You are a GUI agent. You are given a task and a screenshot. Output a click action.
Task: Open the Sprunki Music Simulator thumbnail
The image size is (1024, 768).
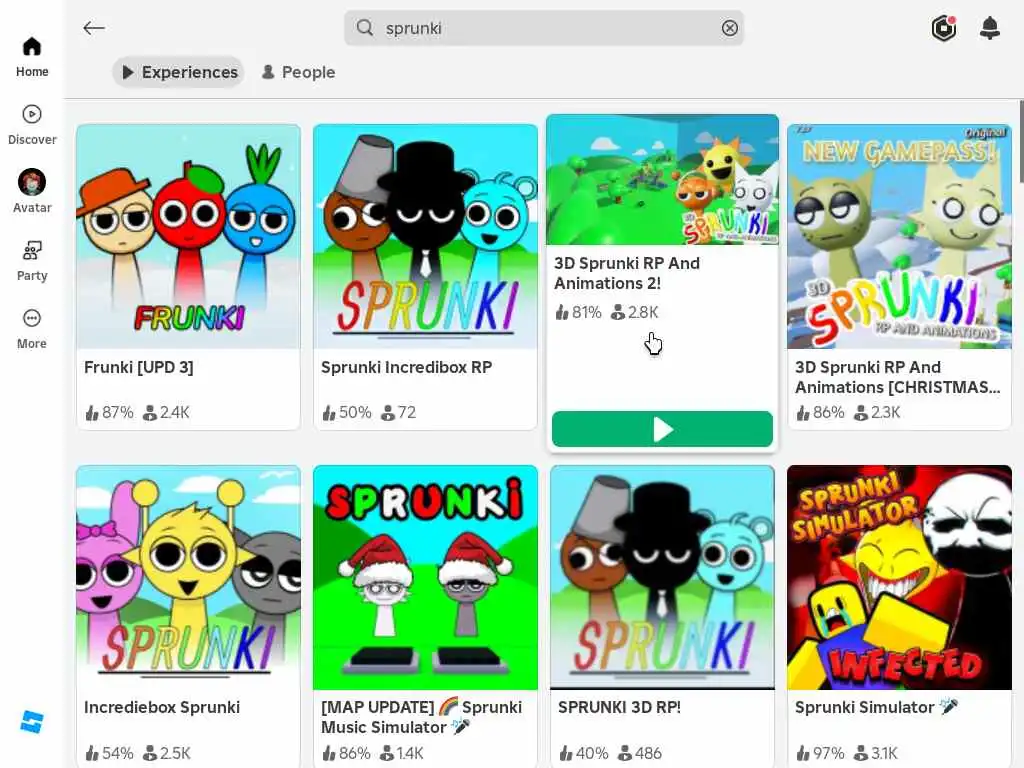(x=426, y=577)
